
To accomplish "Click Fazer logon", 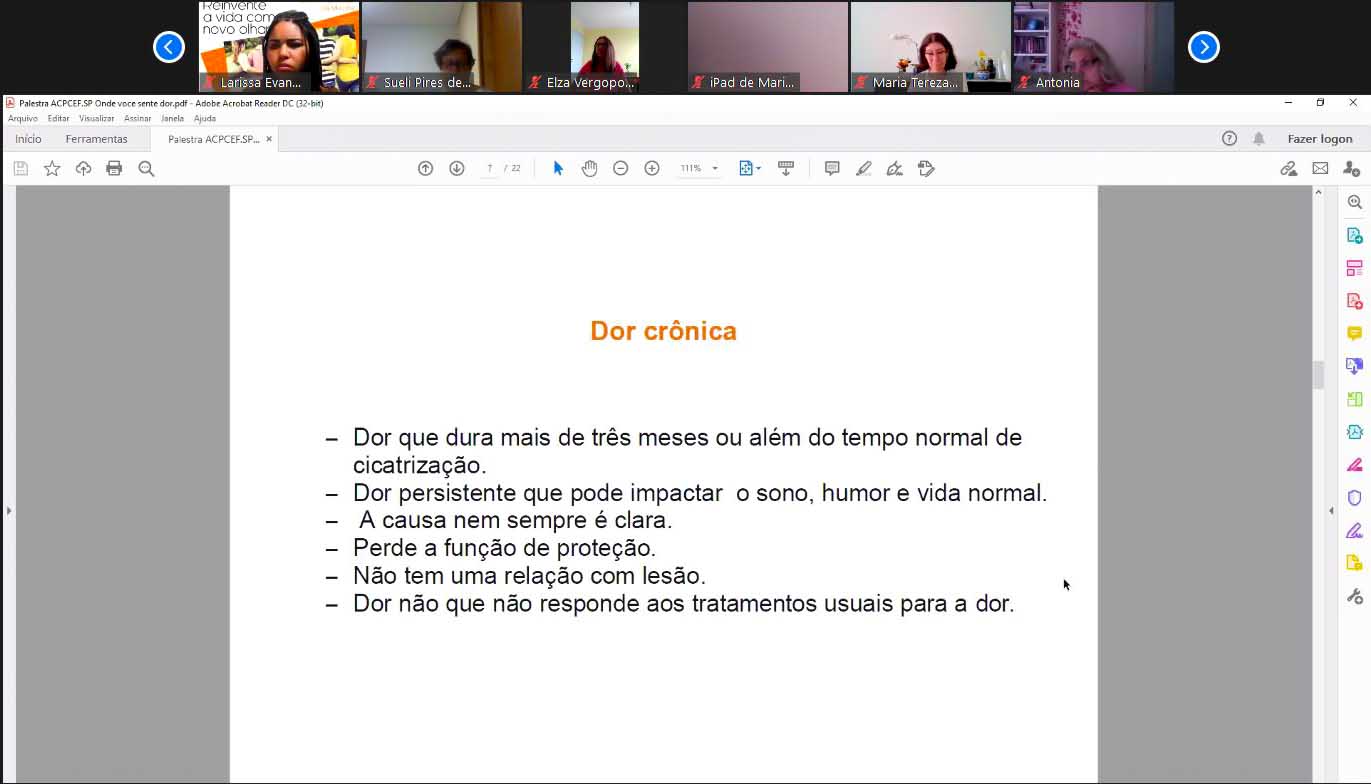I will pyautogui.click(x=1319, y=139).
